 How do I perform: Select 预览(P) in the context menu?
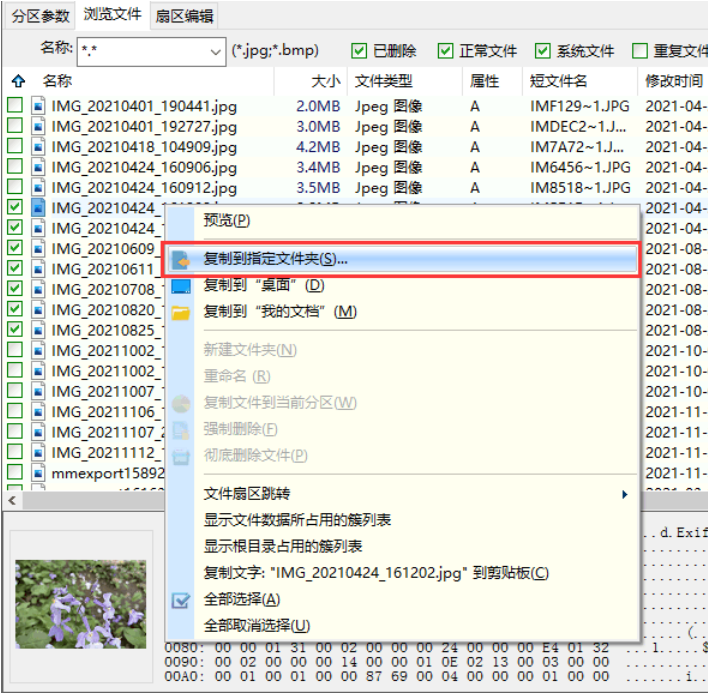click(226, 221)
